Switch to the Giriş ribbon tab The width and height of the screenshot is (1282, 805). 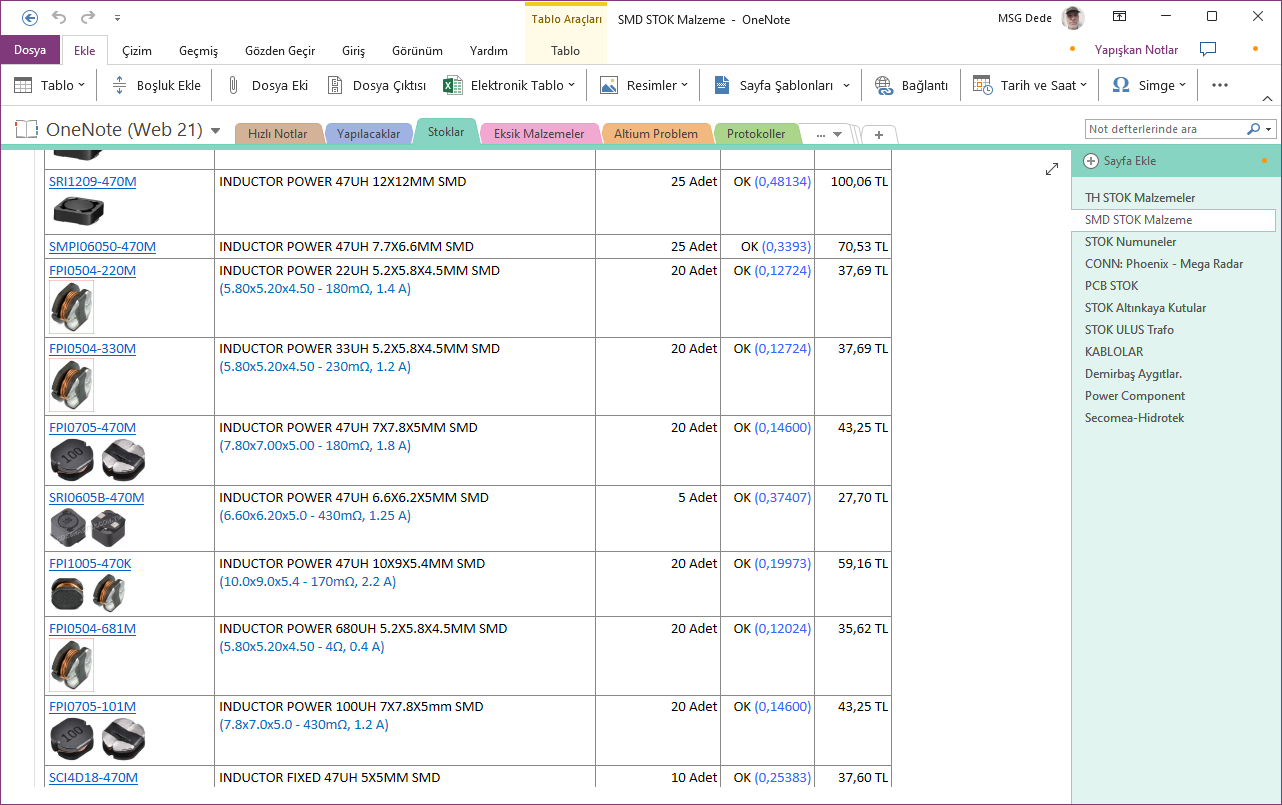pyautogui.click(x=354, y=51)
